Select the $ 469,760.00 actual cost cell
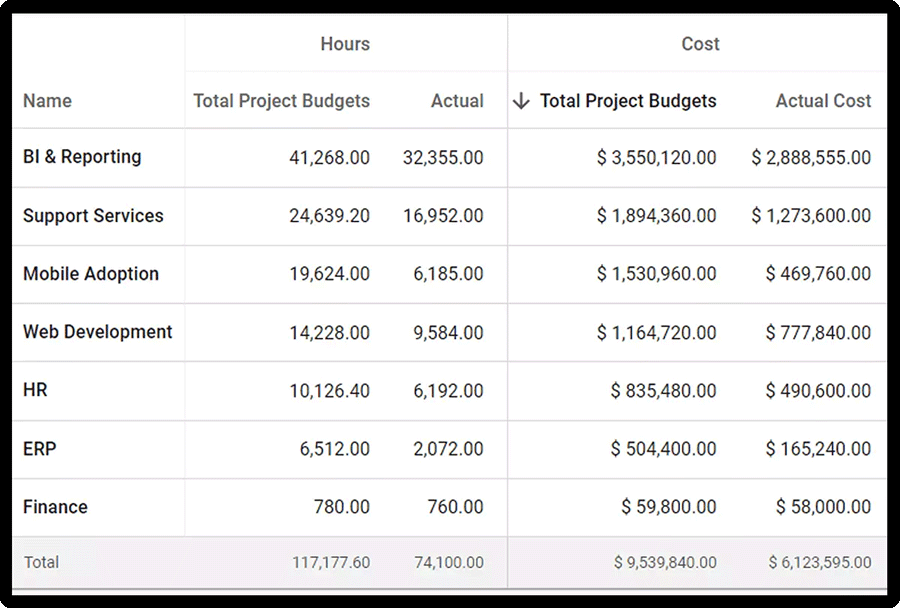The height and width of the screenshot is (608, 900). tap(818, 274)
